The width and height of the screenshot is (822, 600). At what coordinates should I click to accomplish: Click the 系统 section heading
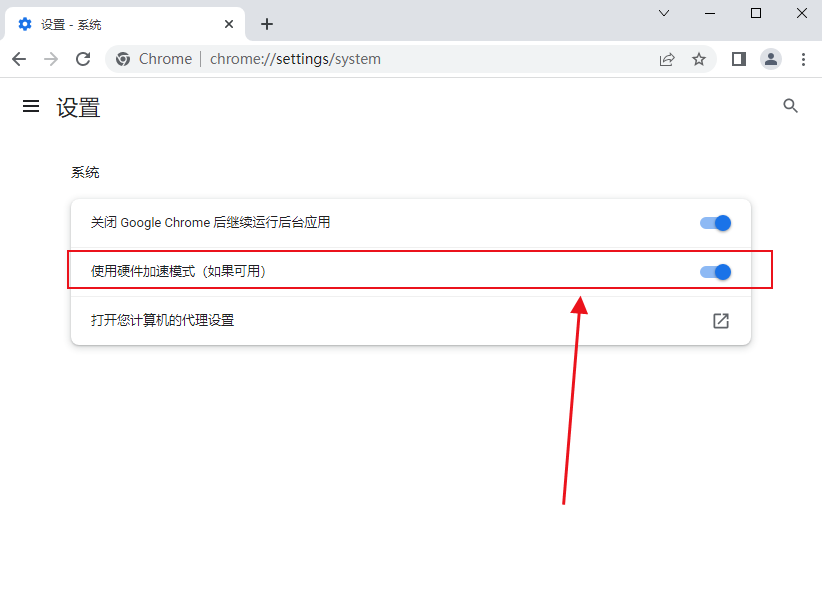(x=85, y=172)
